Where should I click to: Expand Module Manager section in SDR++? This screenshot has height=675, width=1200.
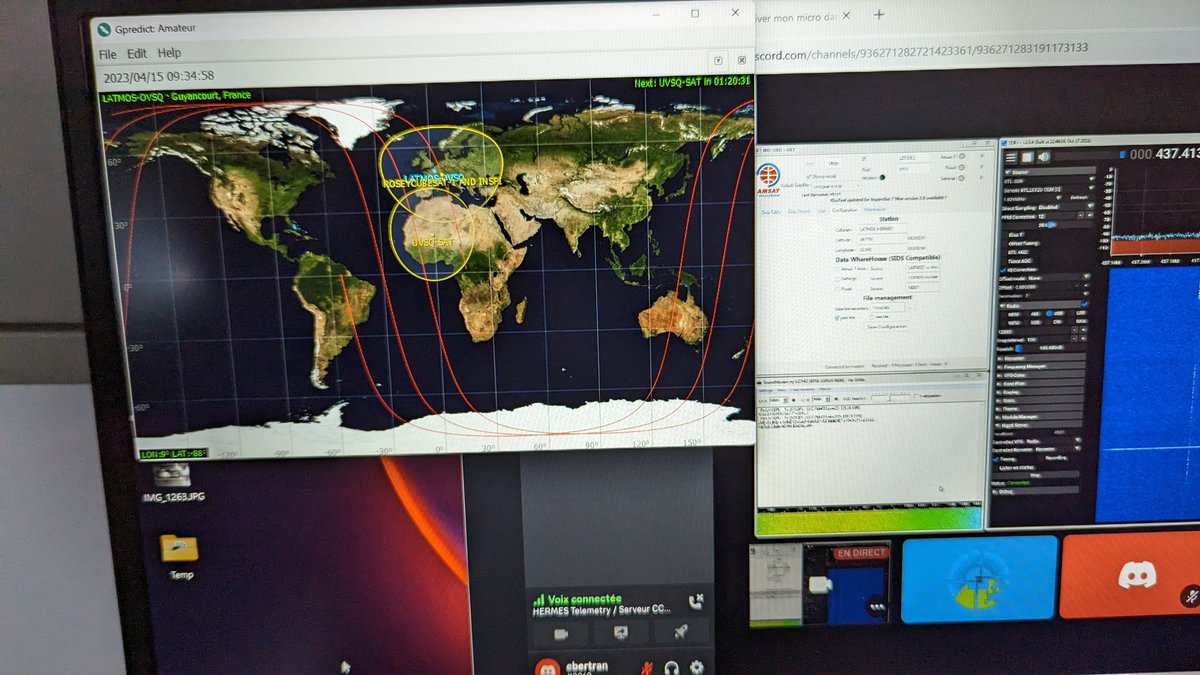coord(1040,417)
